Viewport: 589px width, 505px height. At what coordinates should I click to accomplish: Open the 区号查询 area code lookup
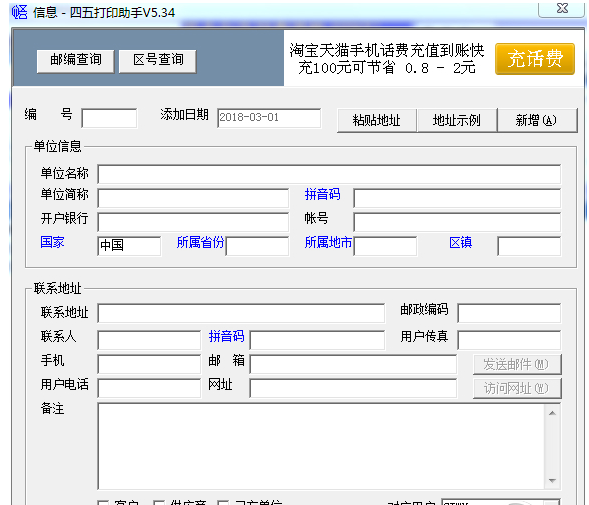tap(158, 60)
